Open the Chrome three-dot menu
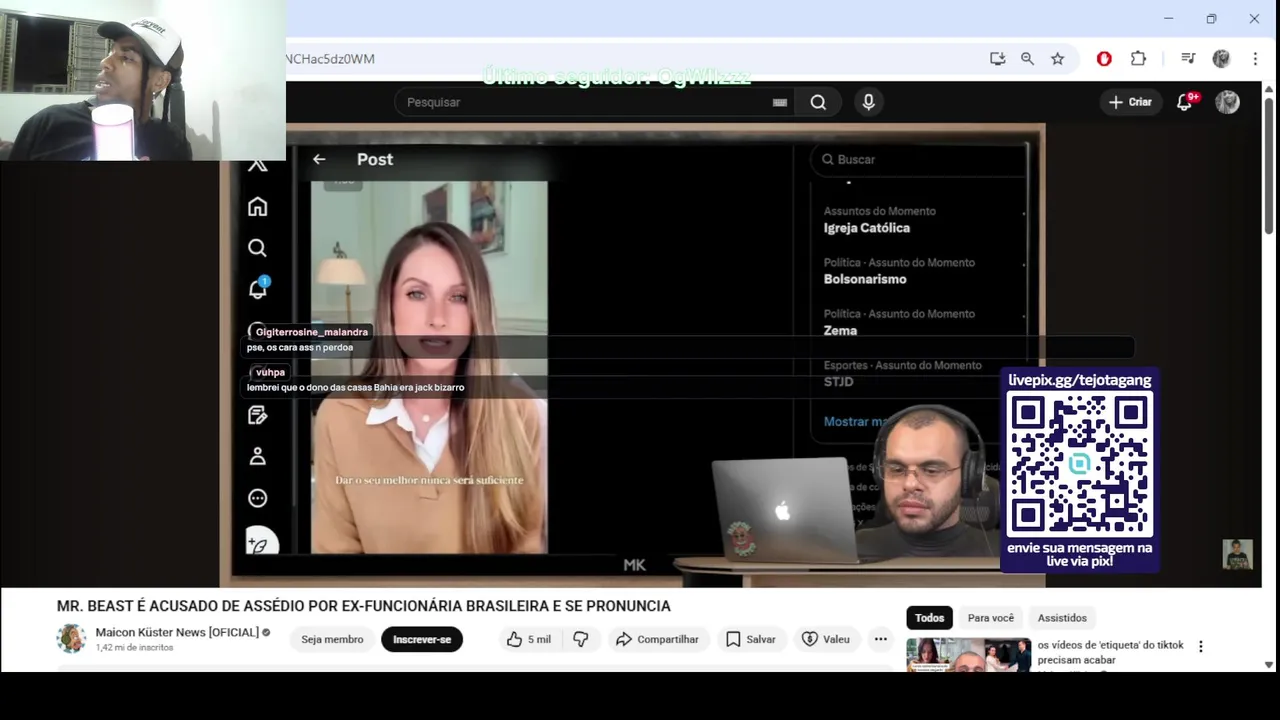 pos(1255,59)
